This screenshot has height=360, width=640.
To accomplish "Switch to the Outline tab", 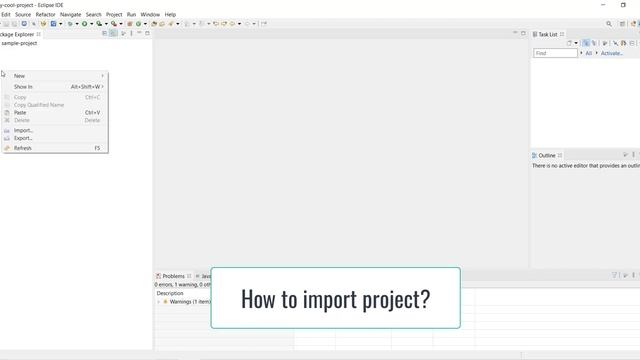I will [x=547, y=155].
